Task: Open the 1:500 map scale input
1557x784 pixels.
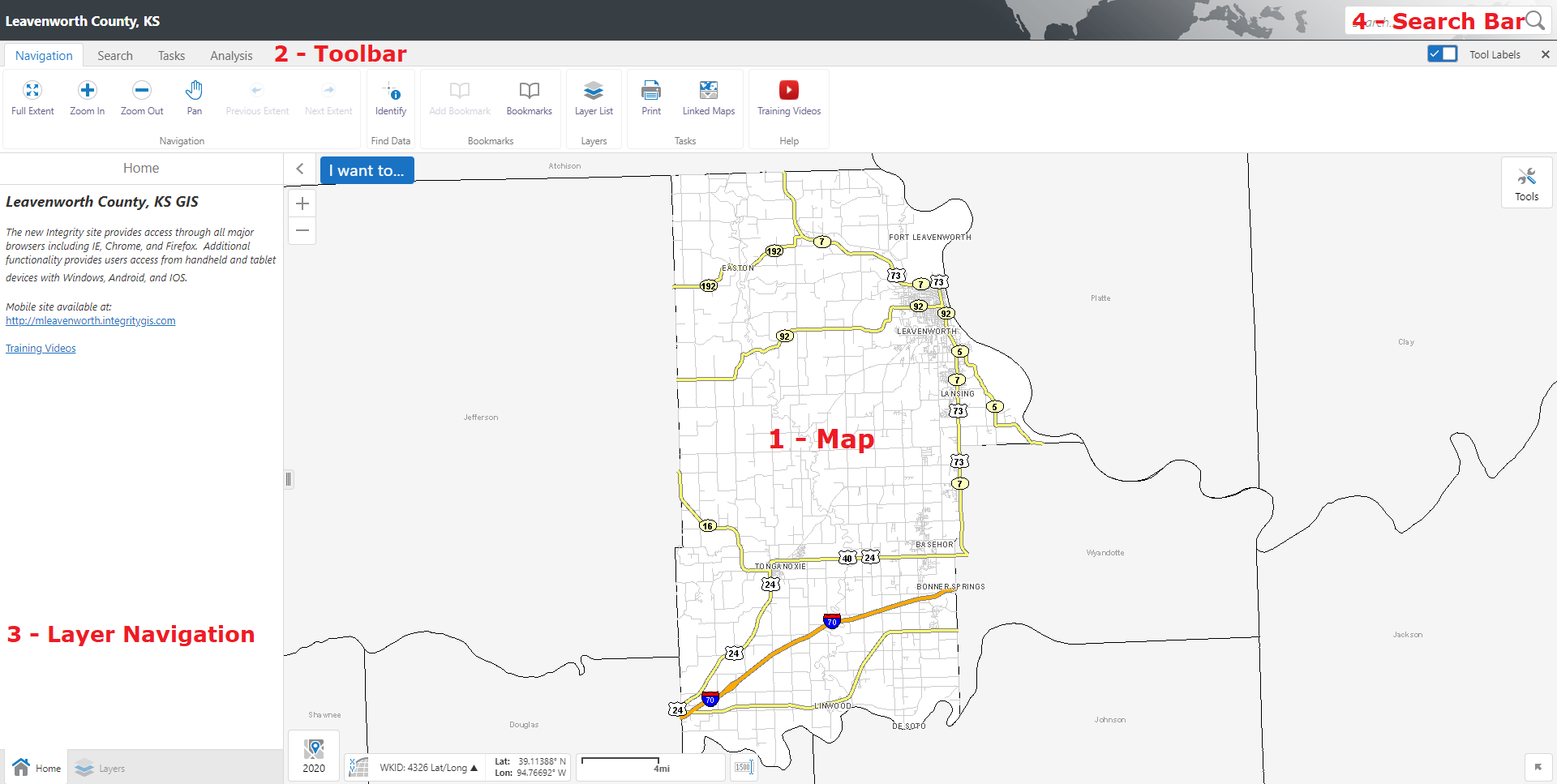Action: pos(743,767)
